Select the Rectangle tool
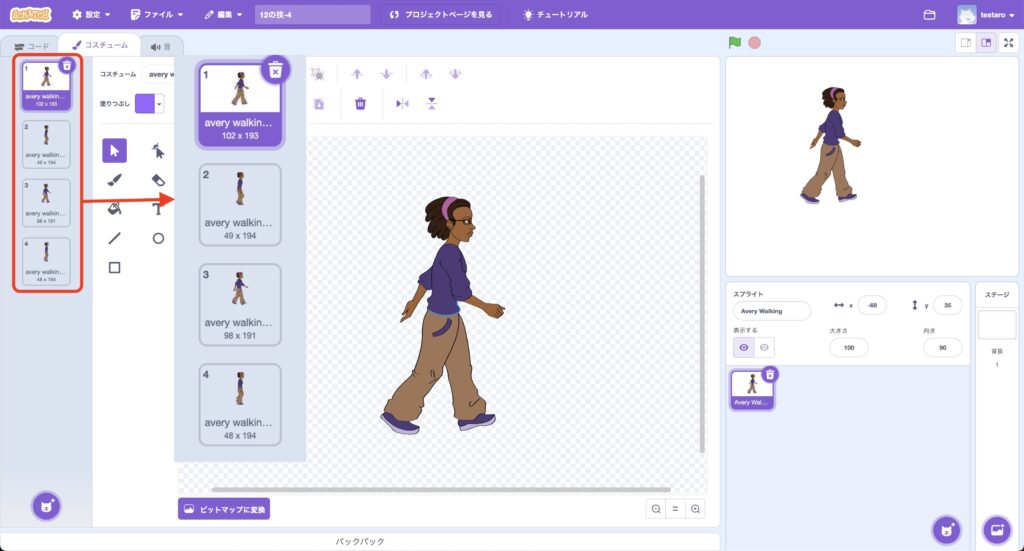 click(114, 268)
